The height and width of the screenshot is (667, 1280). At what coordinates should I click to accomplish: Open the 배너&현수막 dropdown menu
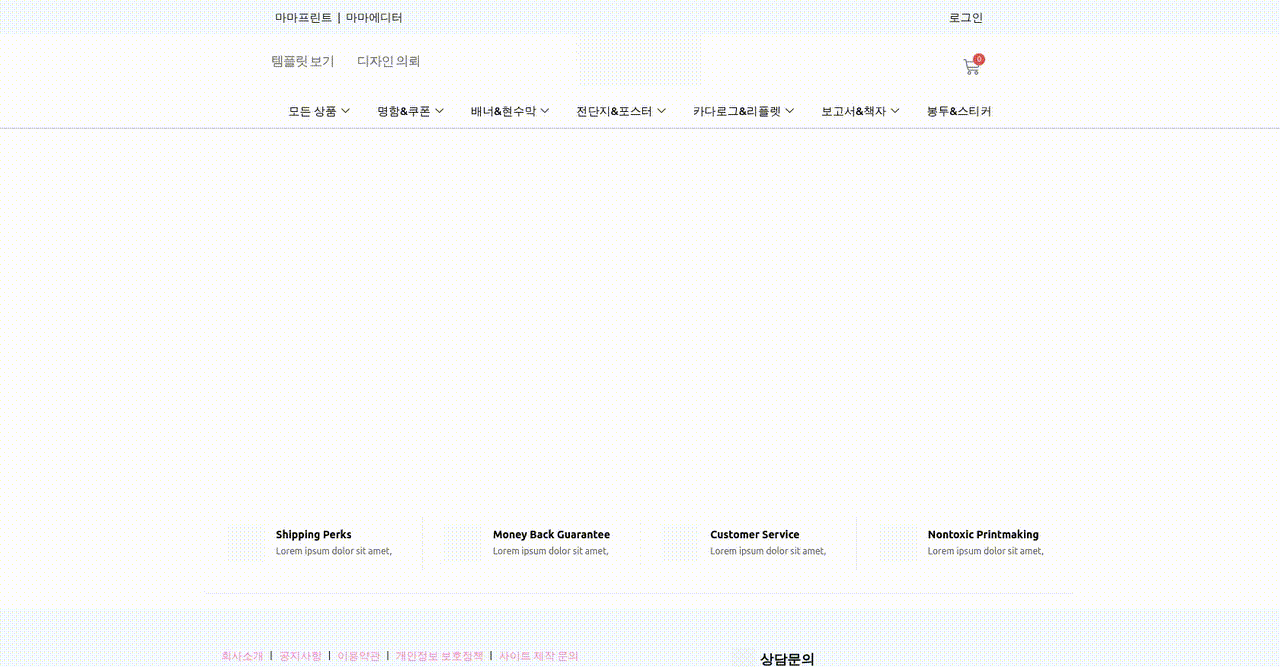[x=510, y=111]
